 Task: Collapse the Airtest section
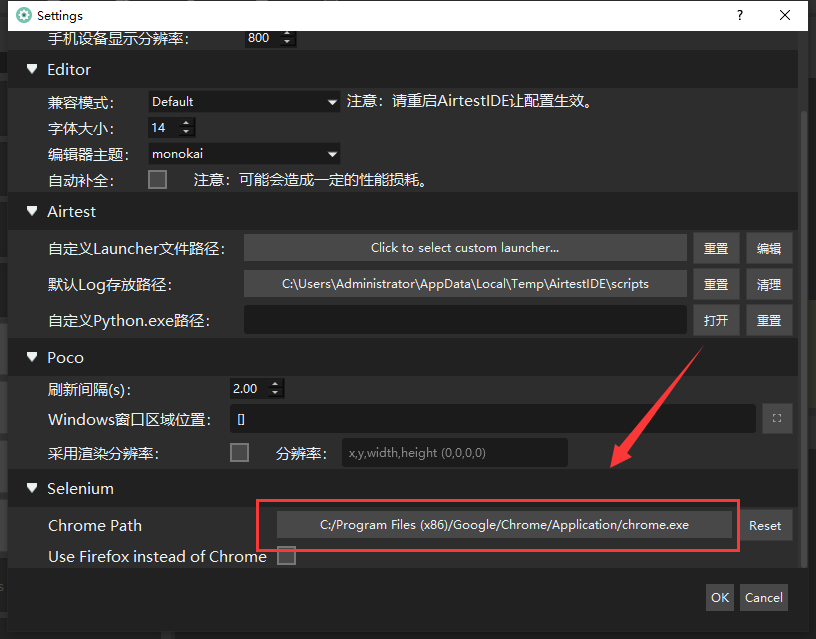click(31, 211)
